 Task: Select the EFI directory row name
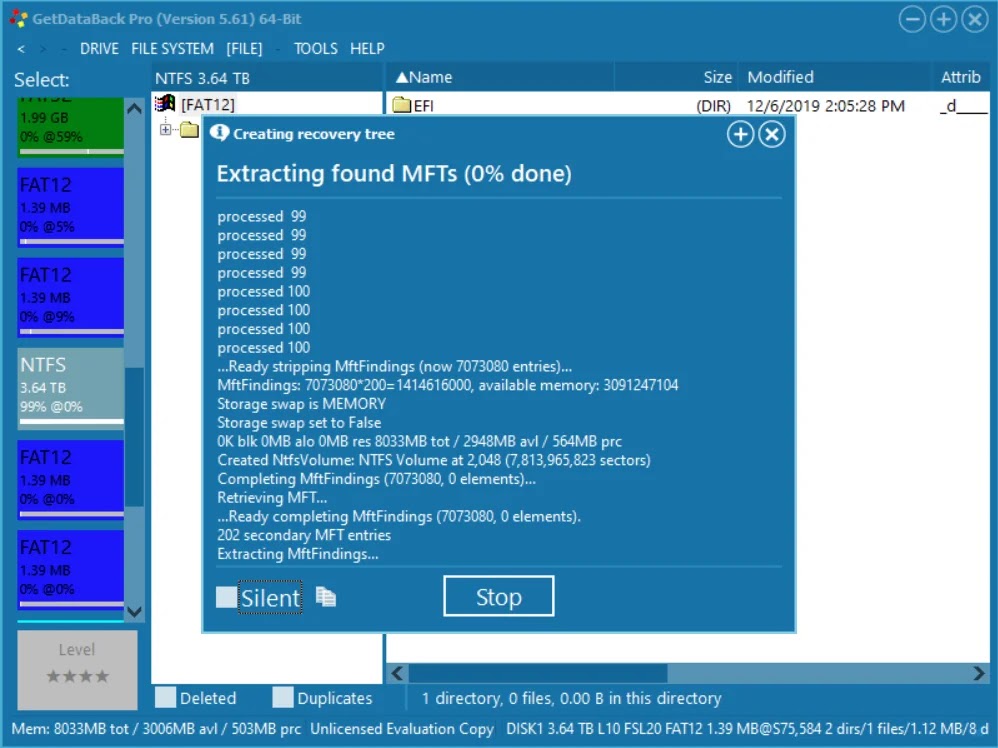pyautogui.click(x=424, y=106)
